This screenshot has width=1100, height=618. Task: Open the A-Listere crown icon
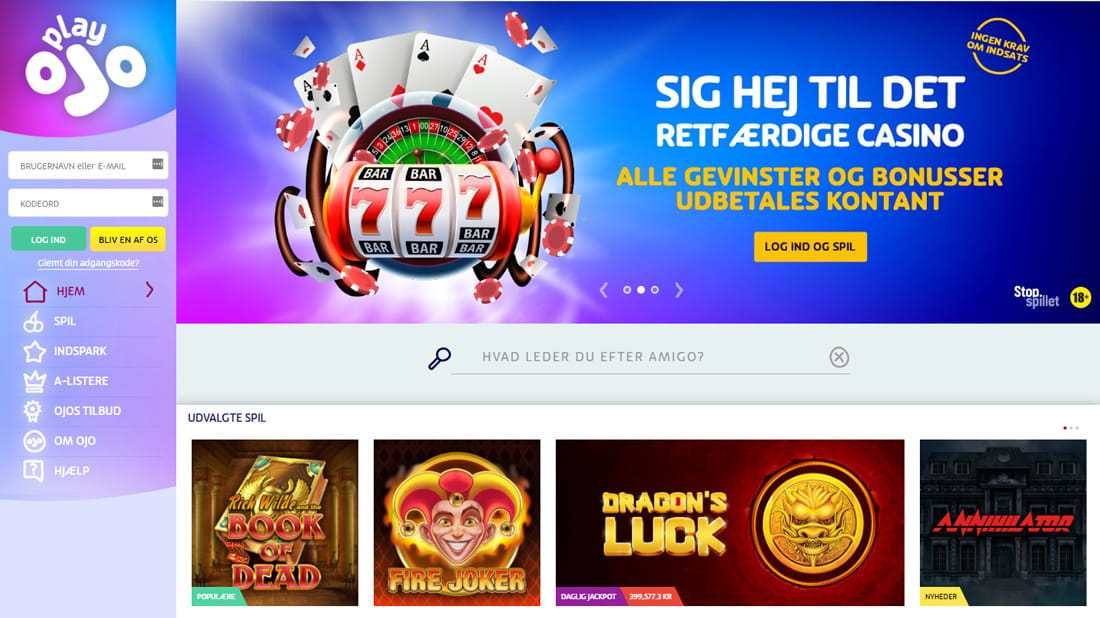click(34, 381)
